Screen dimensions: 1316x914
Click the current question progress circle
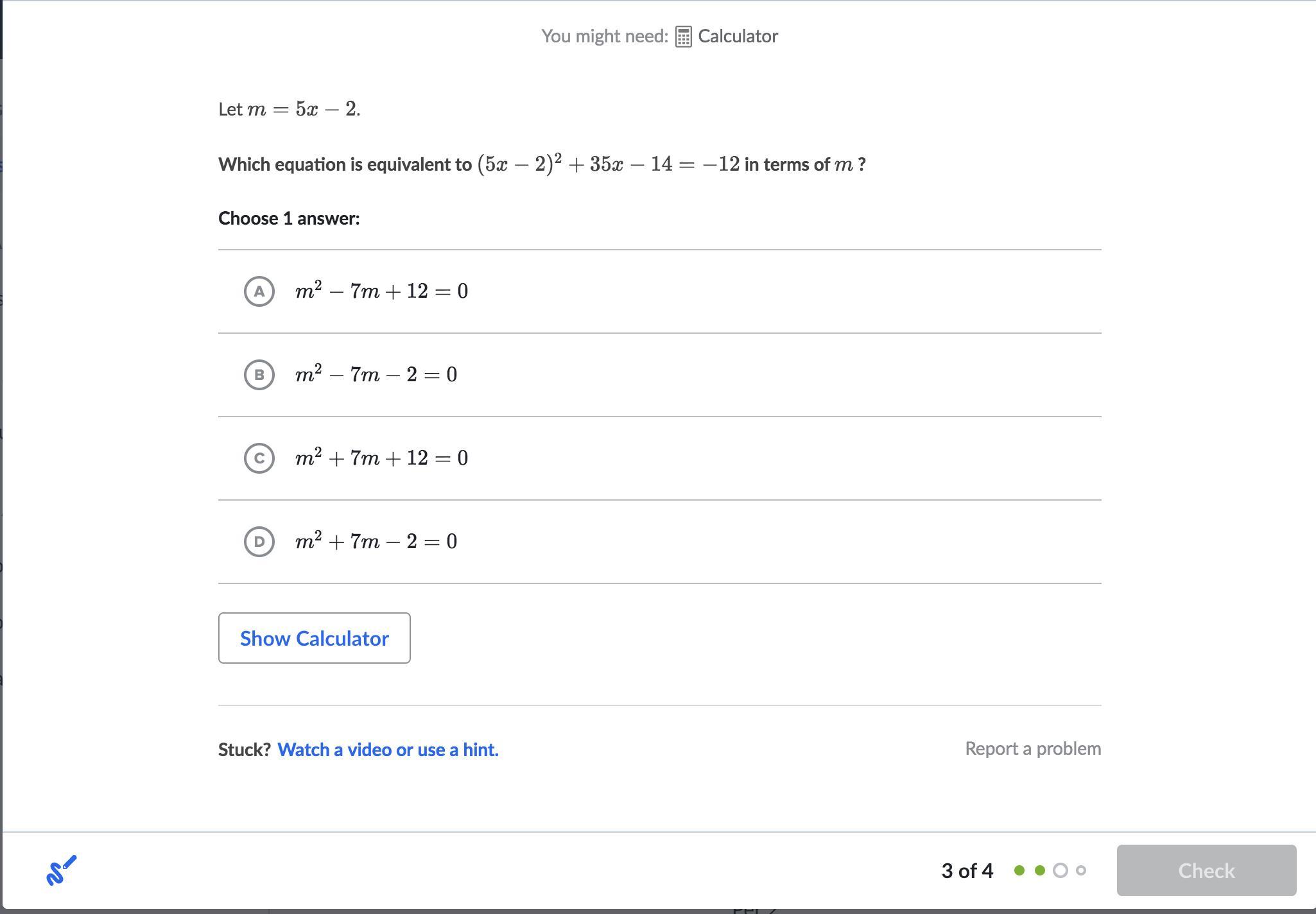pyautogui.click(x=1061, y=870)
